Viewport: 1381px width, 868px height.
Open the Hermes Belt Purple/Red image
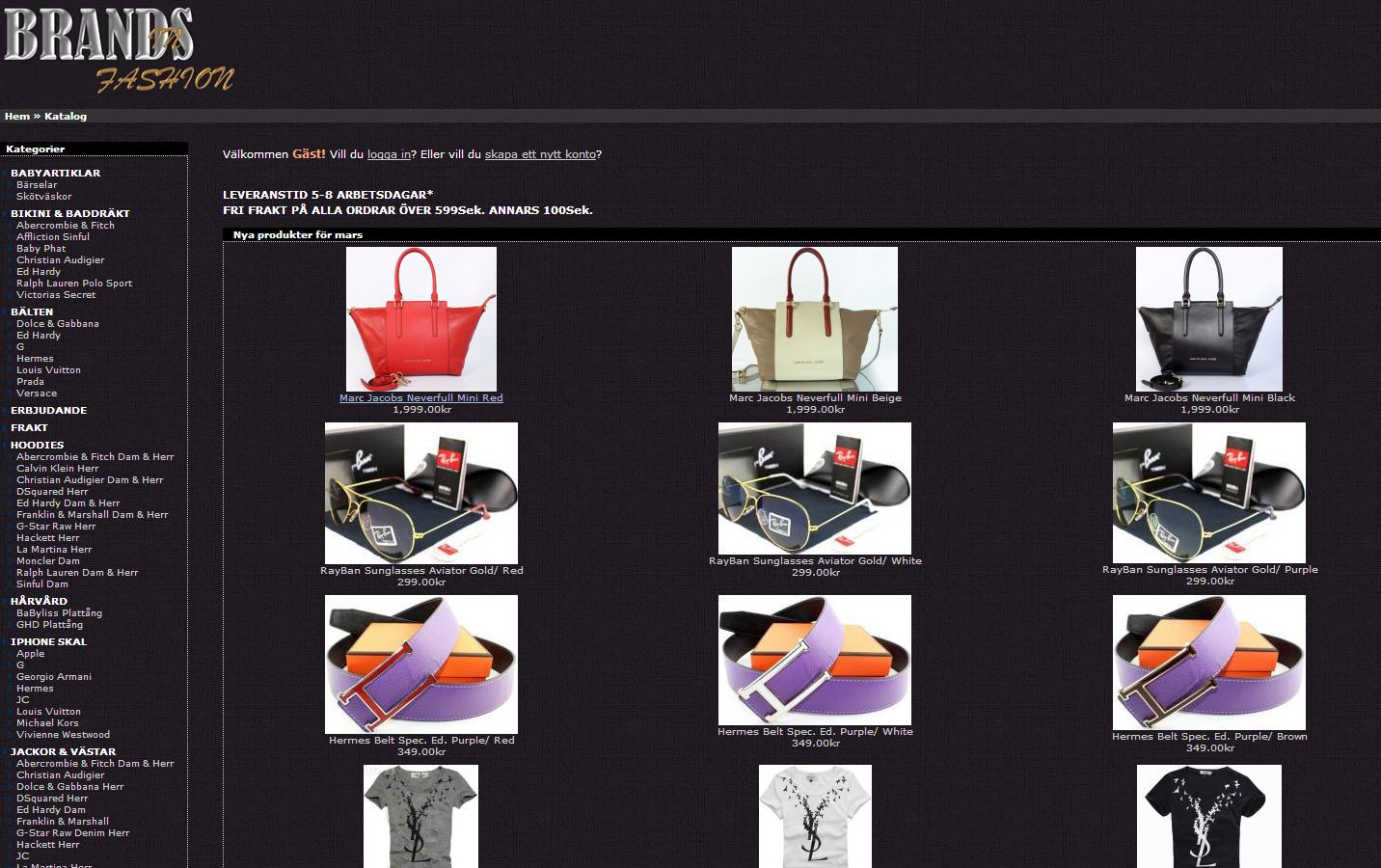[420, 664]
